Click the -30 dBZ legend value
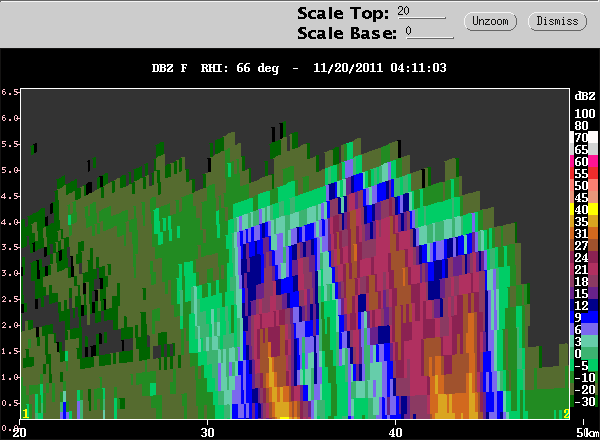The height and width of the screenshot is (440, 600). pos(585,401)
